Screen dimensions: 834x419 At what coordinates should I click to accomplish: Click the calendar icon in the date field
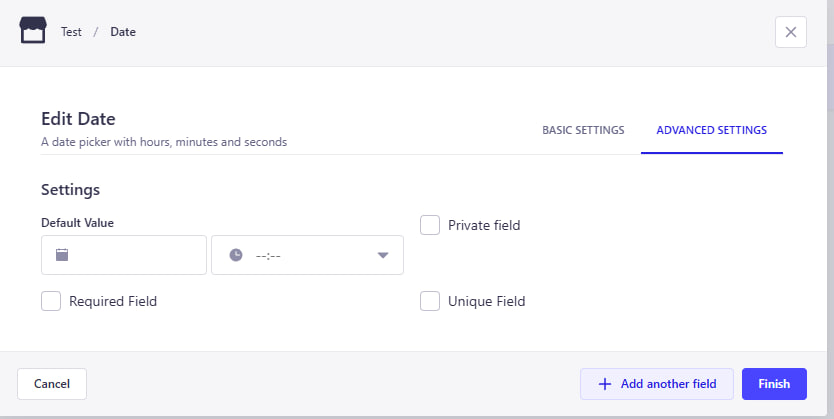[62, 255]
